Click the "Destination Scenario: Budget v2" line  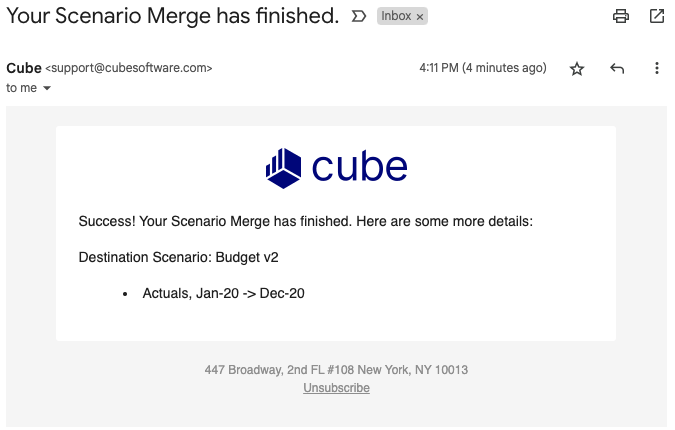(178, 257)
